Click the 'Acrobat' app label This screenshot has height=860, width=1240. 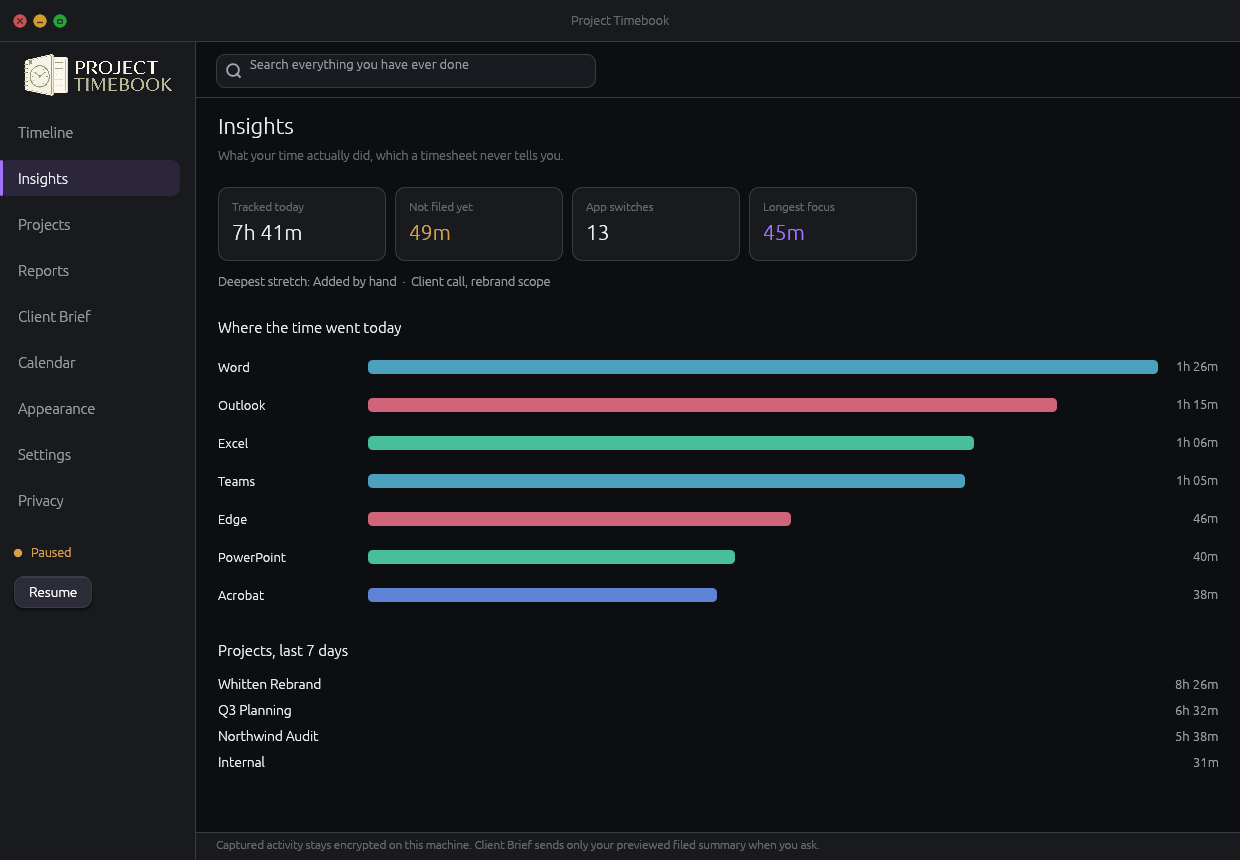pos(241,595)
